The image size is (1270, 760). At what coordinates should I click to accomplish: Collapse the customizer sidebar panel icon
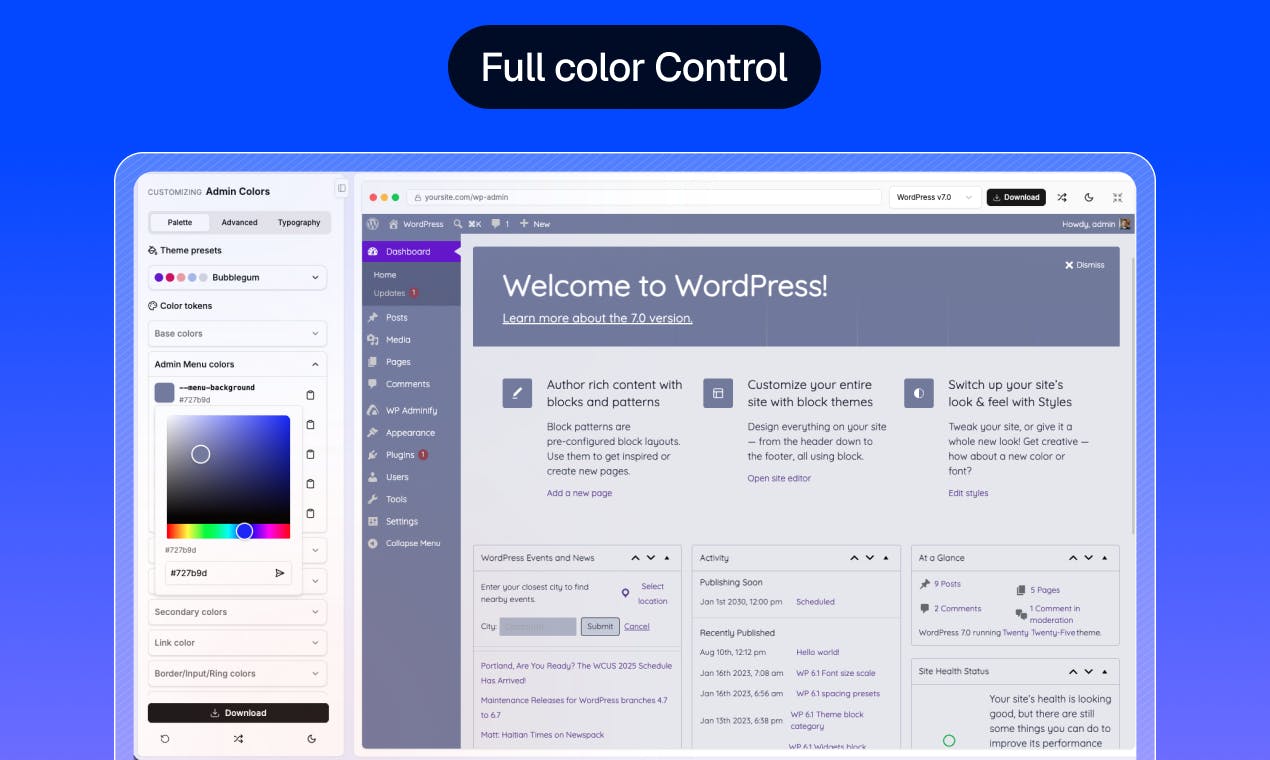point(341,188)
